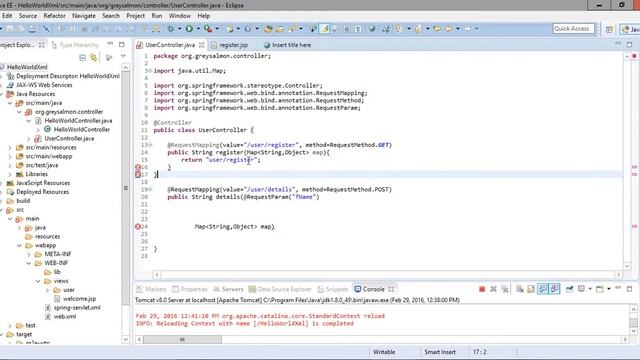Click the Console horizontal scrollbar thumb
Screen dimensions: 640x360
click(182, 340)
